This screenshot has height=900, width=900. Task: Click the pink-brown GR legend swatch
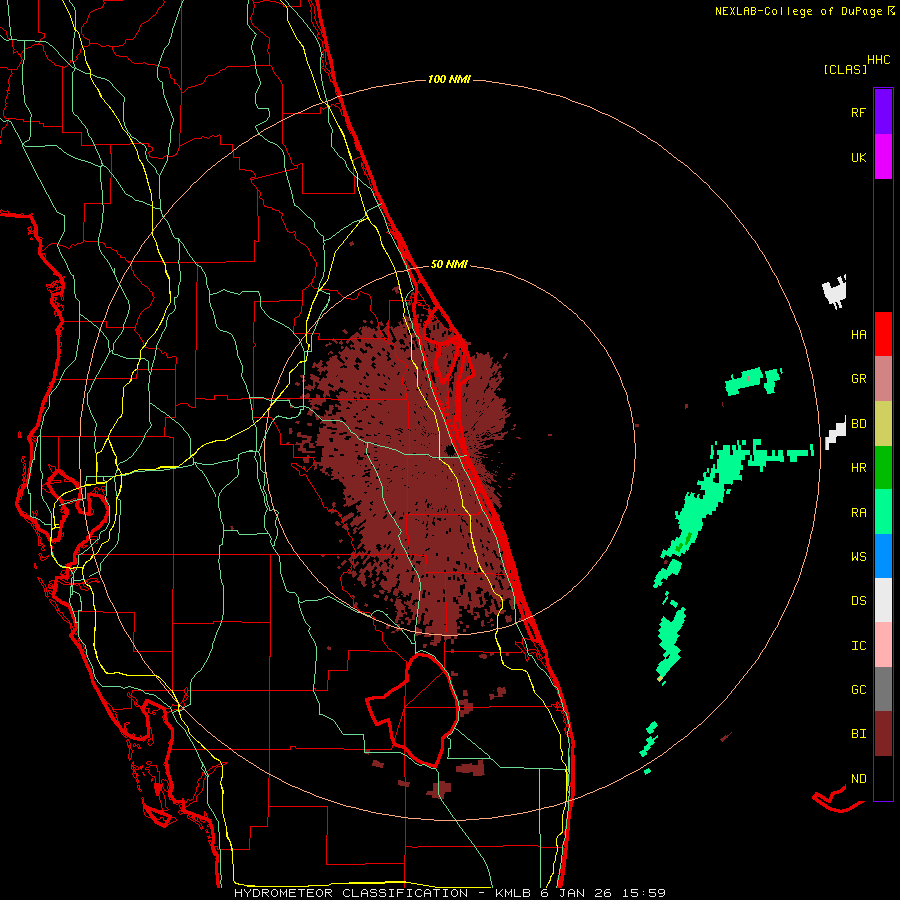coord(883,379)
